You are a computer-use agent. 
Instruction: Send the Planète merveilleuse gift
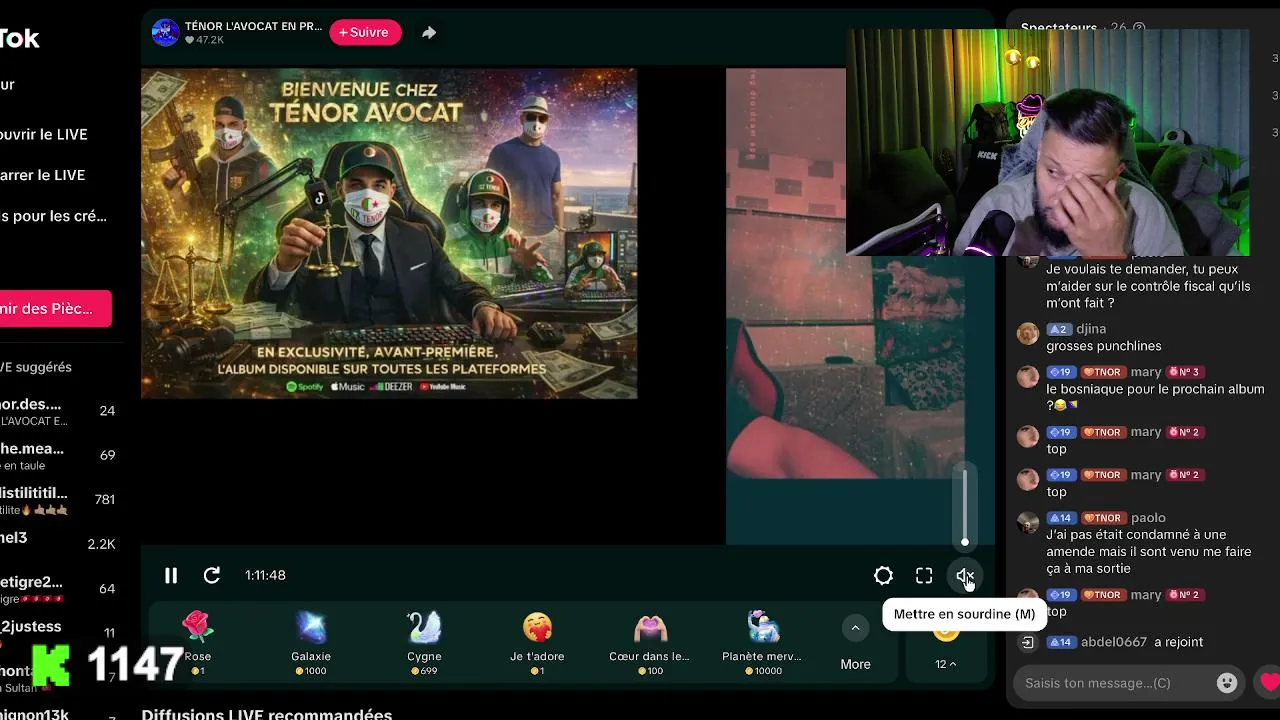[762, 642]
